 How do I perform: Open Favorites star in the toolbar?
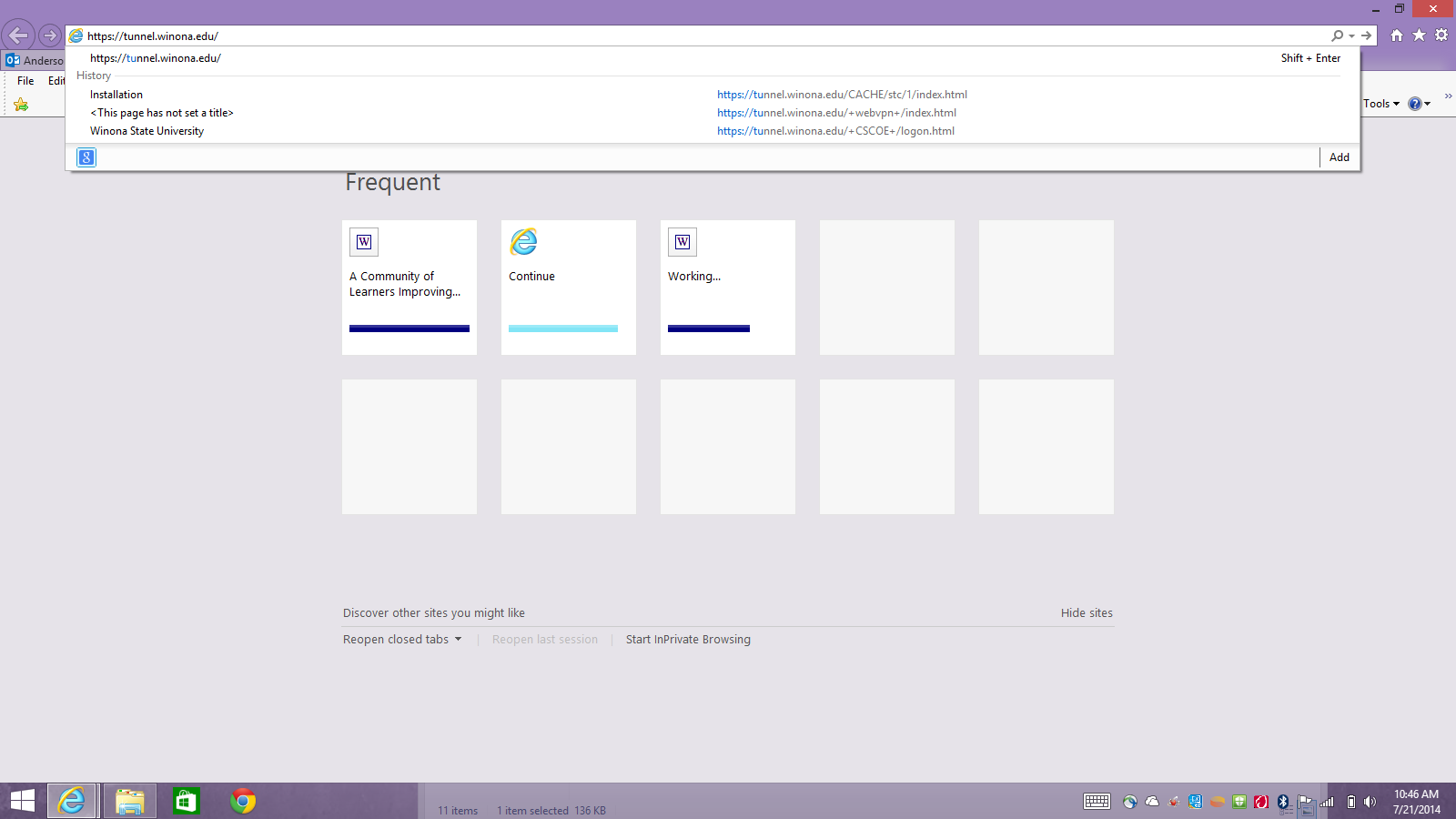tap(1419, 35)
